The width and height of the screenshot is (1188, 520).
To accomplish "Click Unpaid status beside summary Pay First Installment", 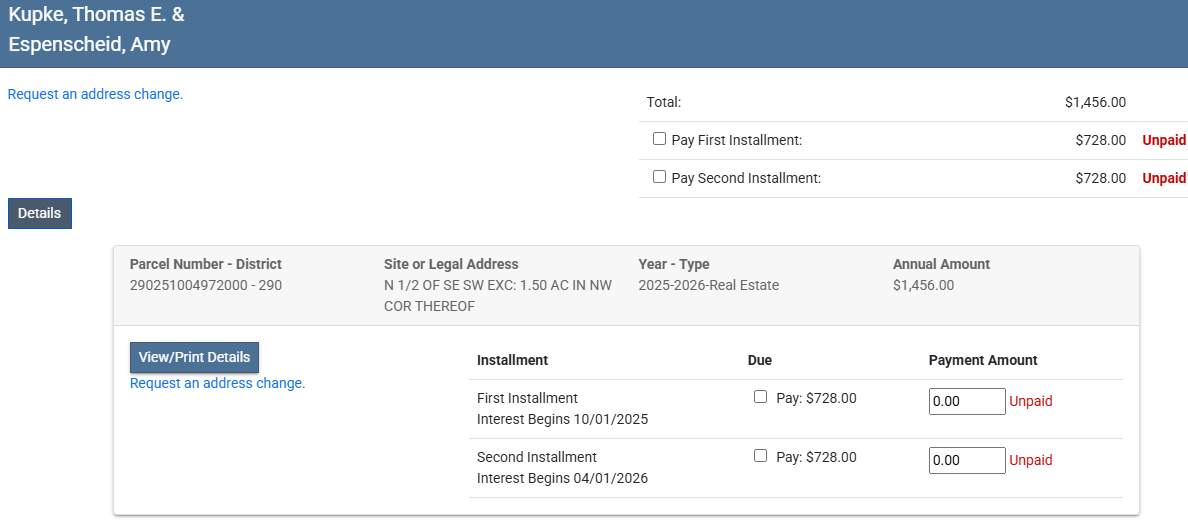I will (x=1164, y=140).
